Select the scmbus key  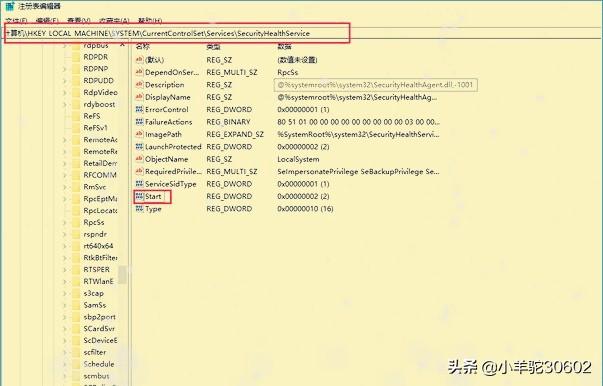click(97, 376)
